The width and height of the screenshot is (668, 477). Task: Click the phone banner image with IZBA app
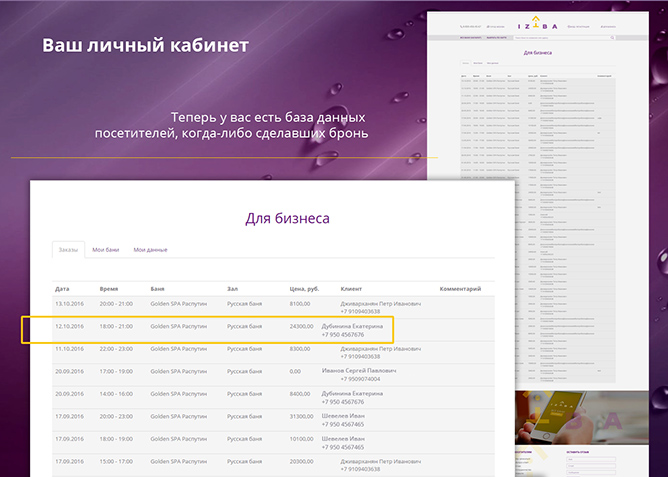click(x=582, y=418)
